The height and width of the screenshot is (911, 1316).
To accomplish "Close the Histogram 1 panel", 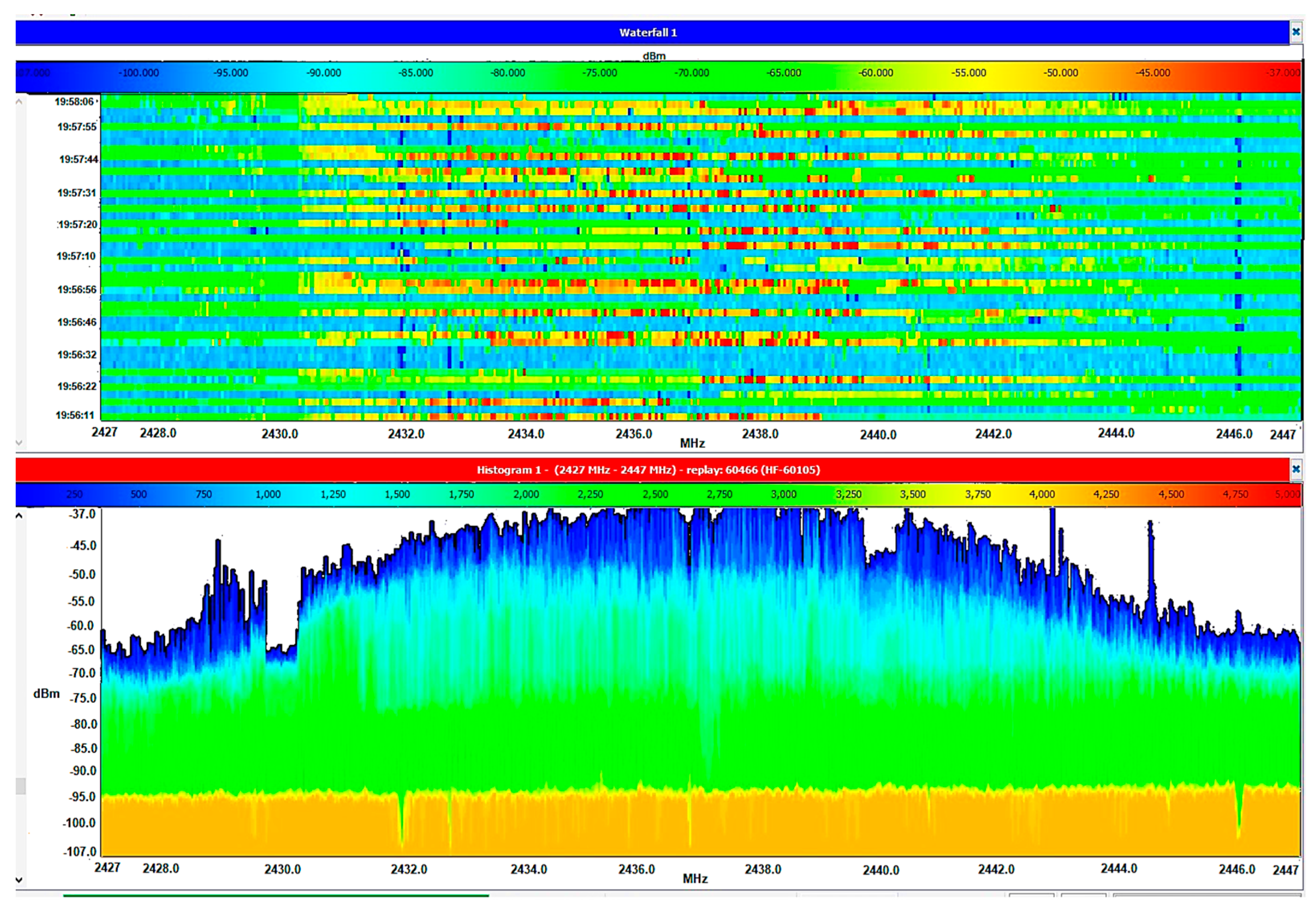I will (1296, 469).
